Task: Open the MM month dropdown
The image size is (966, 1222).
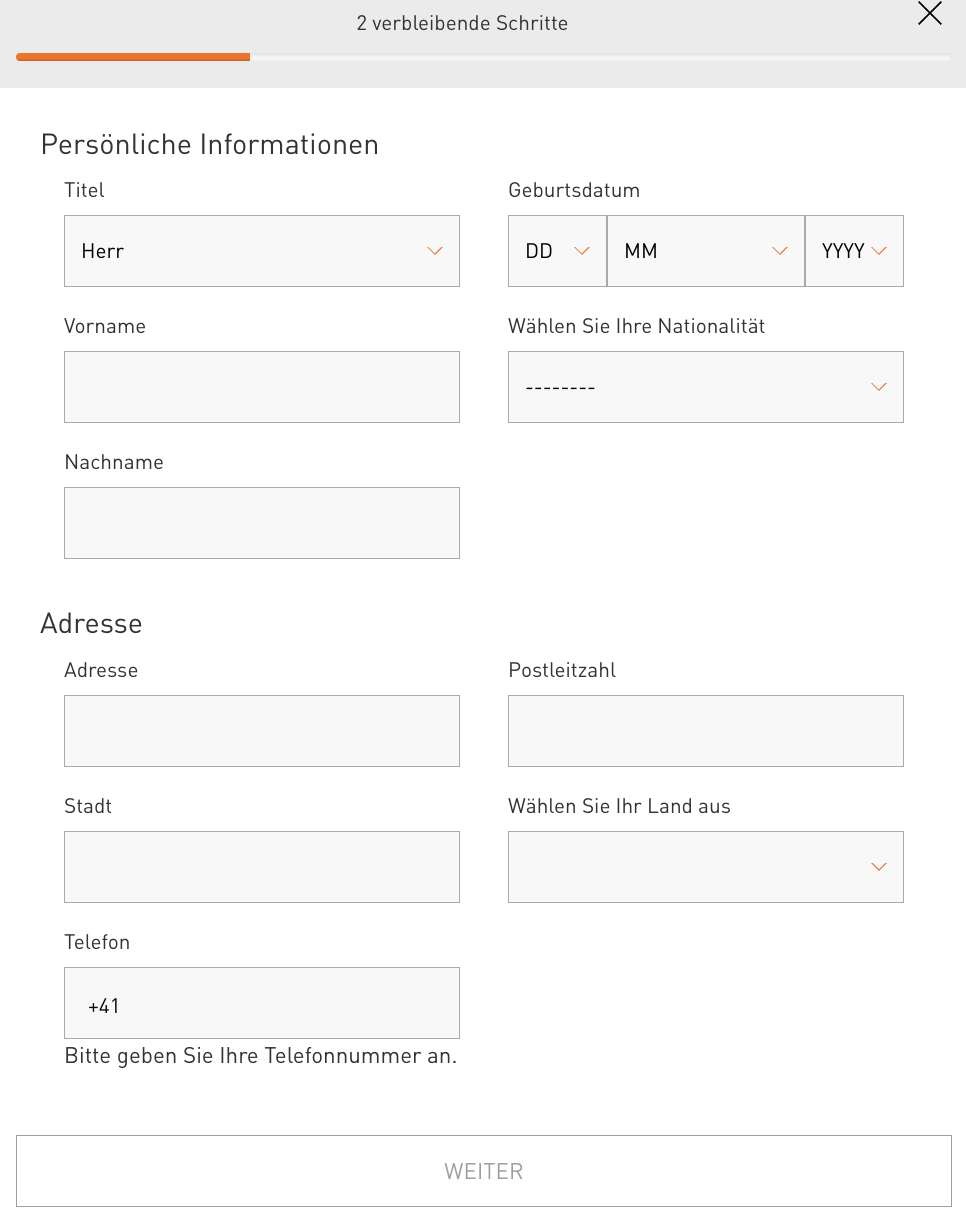Action: click(705, 251)
